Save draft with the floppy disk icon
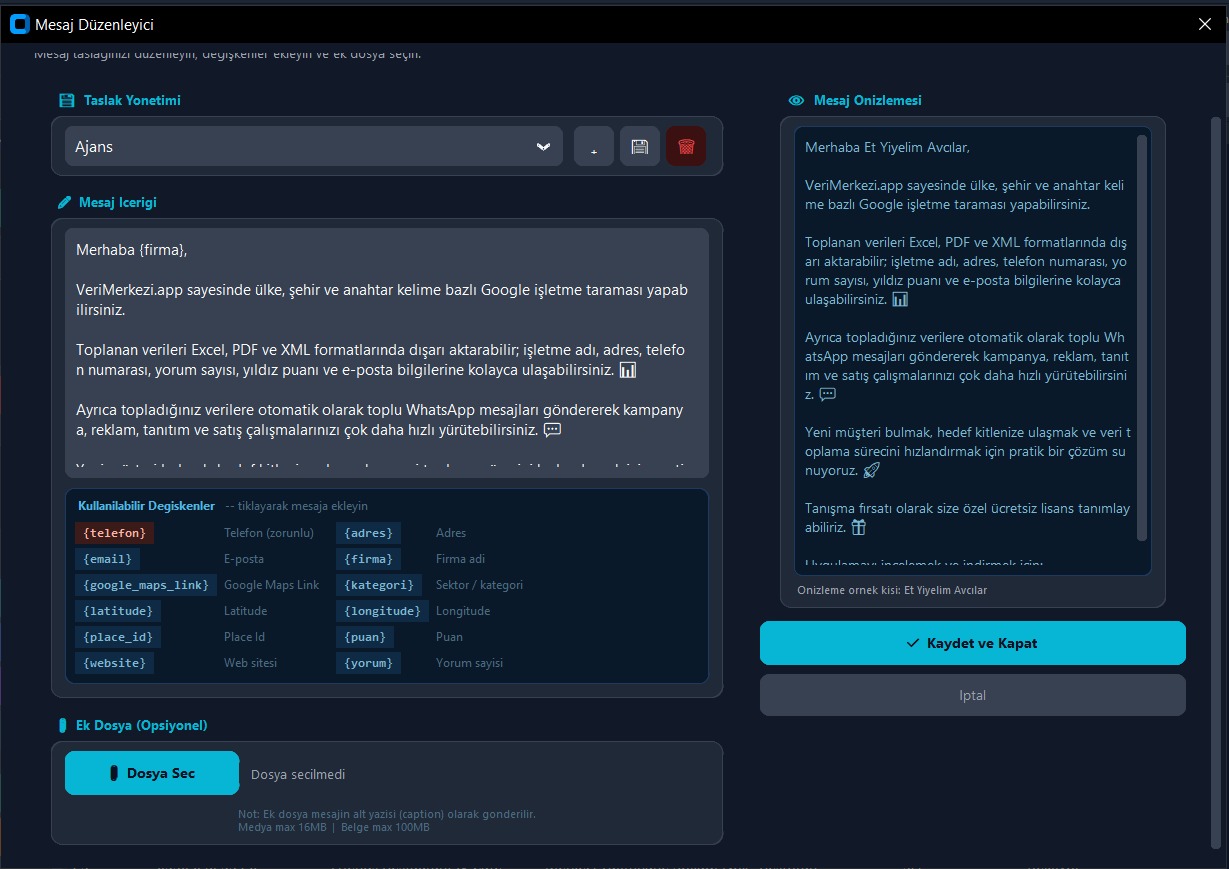 [640, 146]
